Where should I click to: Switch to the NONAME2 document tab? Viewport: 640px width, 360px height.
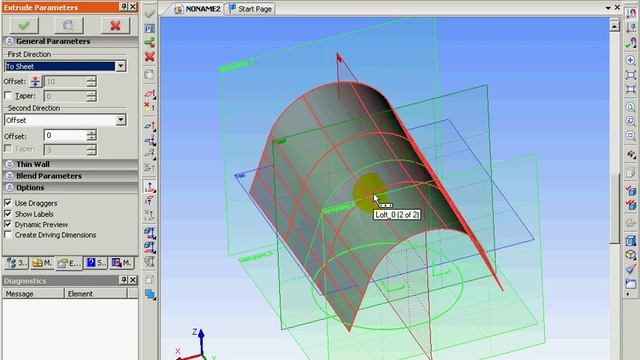[198, 9]
